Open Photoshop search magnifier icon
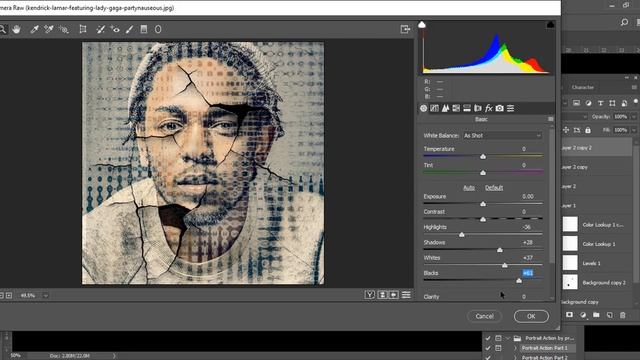640x360 pixels. pyautogui.click(x=624, y=22)
